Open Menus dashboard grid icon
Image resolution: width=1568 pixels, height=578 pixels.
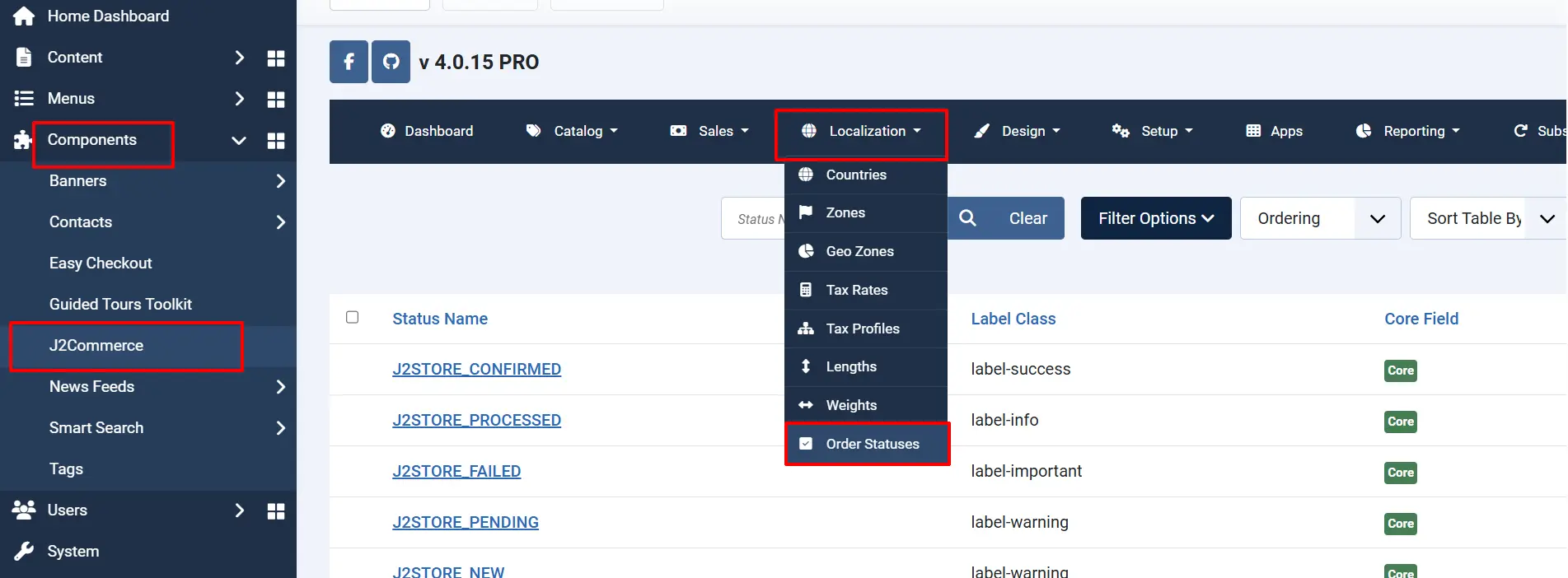[276, 99]
